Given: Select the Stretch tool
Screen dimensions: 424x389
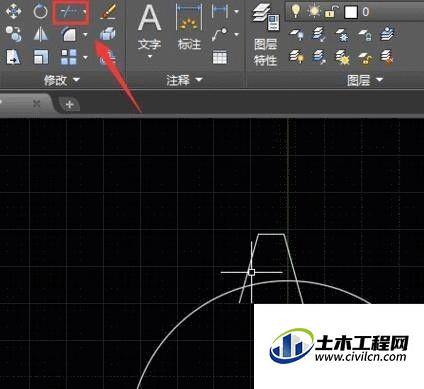Looking at the screenshot, I should (x=14, y=57).
